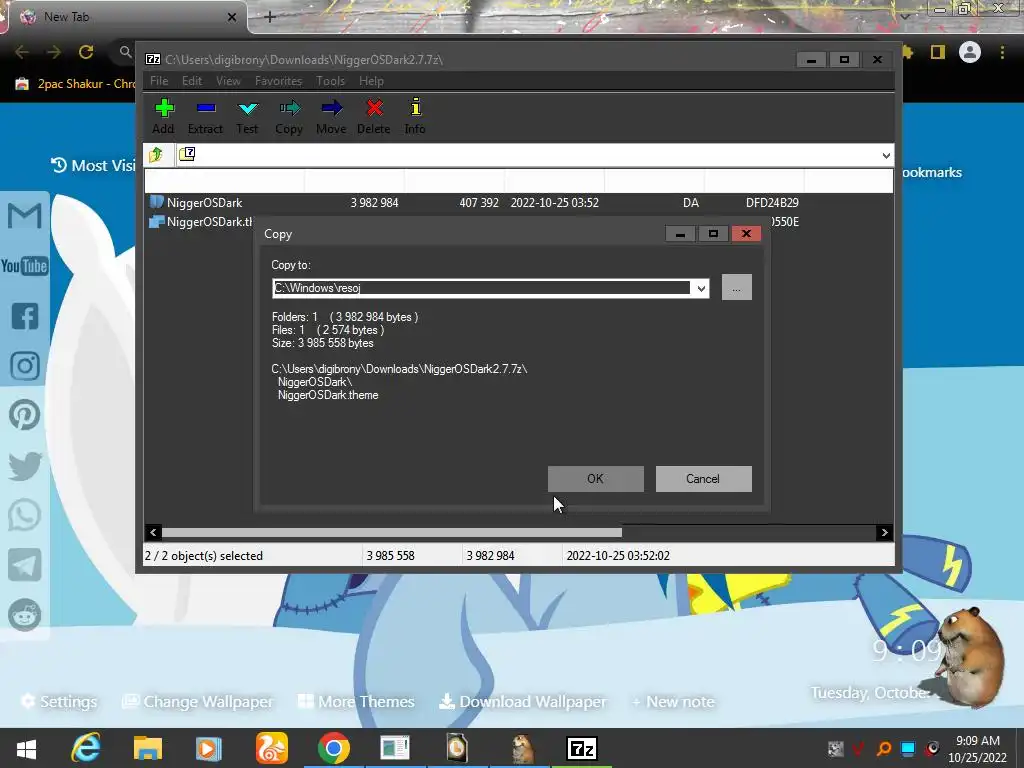Viewport: 1024px width, 768px height.
Task: Open the Help menu in 7-Zip
Action: coord(371,81)
